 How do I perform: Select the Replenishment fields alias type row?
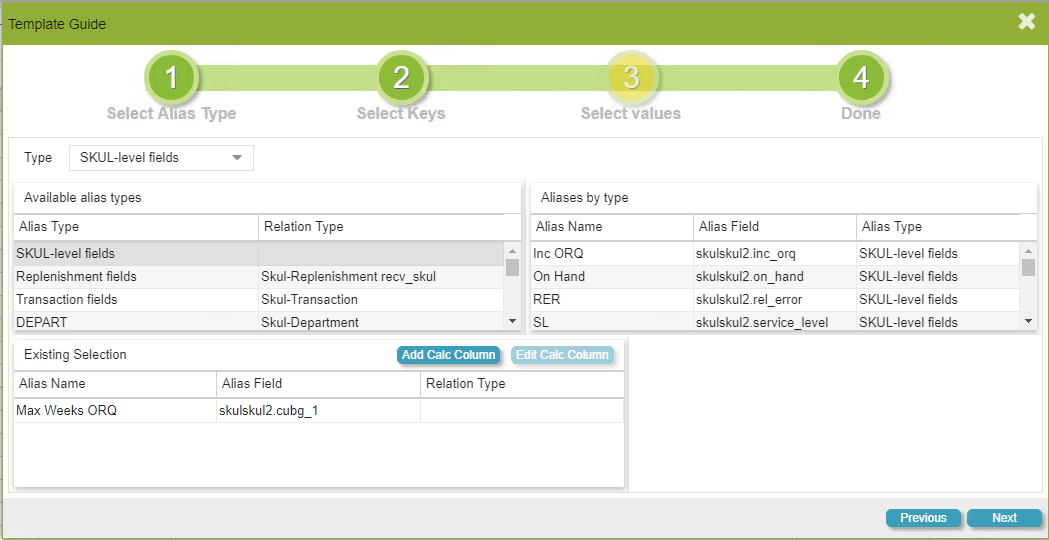click(x=136, y=276)
